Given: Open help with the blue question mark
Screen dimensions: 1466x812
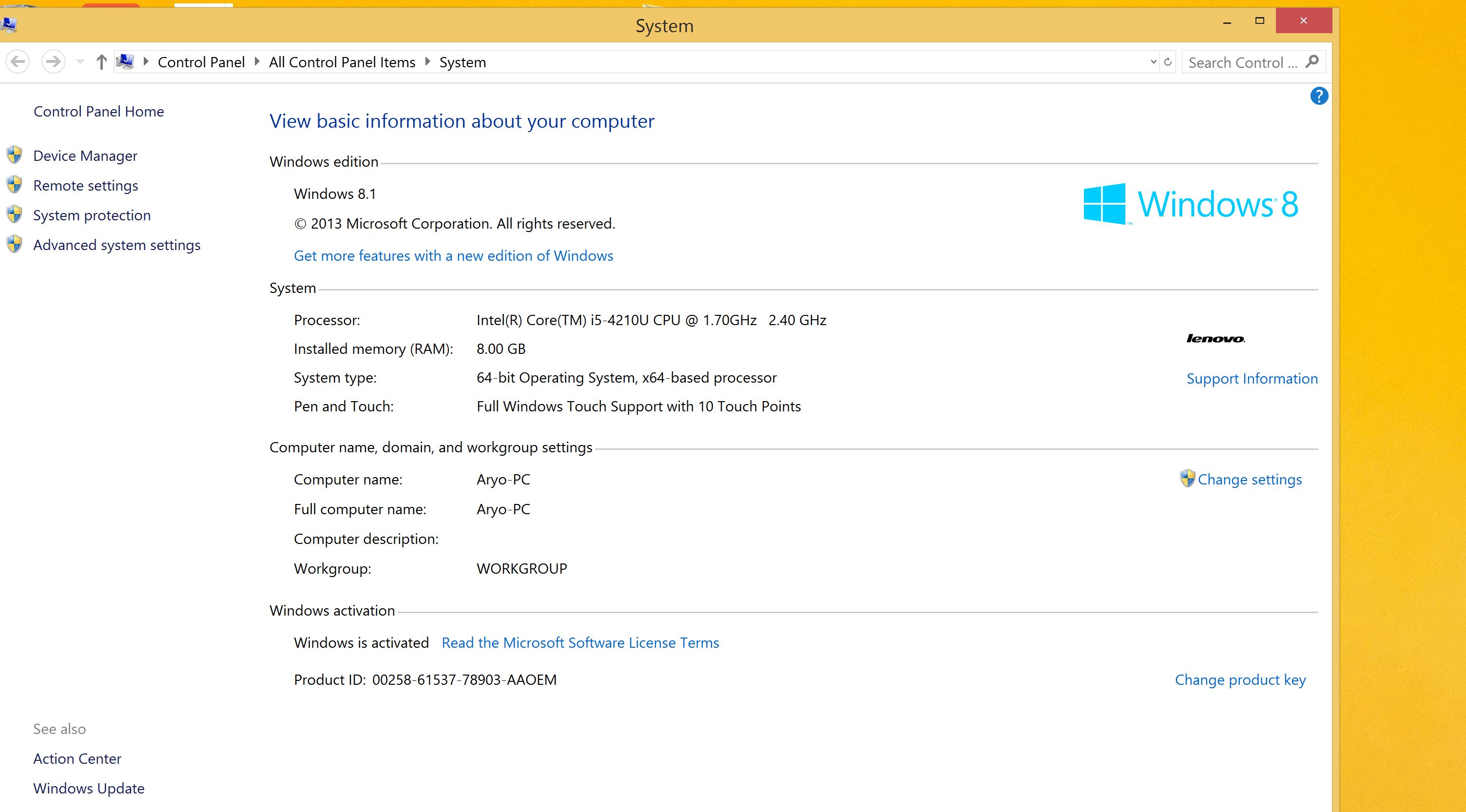Looking at the screenshot, I should tap(1319, 96).
